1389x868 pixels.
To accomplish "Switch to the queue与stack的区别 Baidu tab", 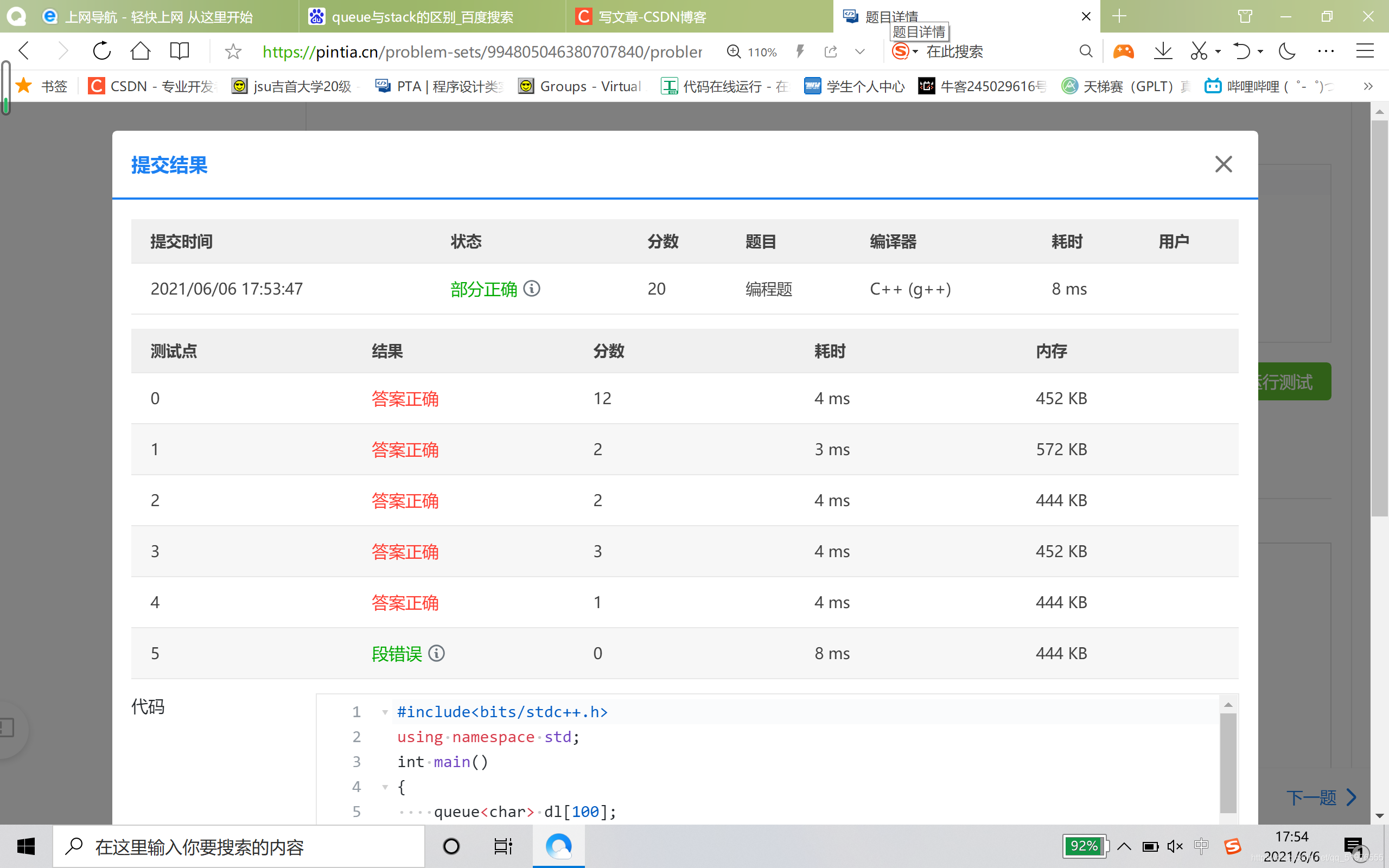I will pyautogui.click(x=432, y=17).
